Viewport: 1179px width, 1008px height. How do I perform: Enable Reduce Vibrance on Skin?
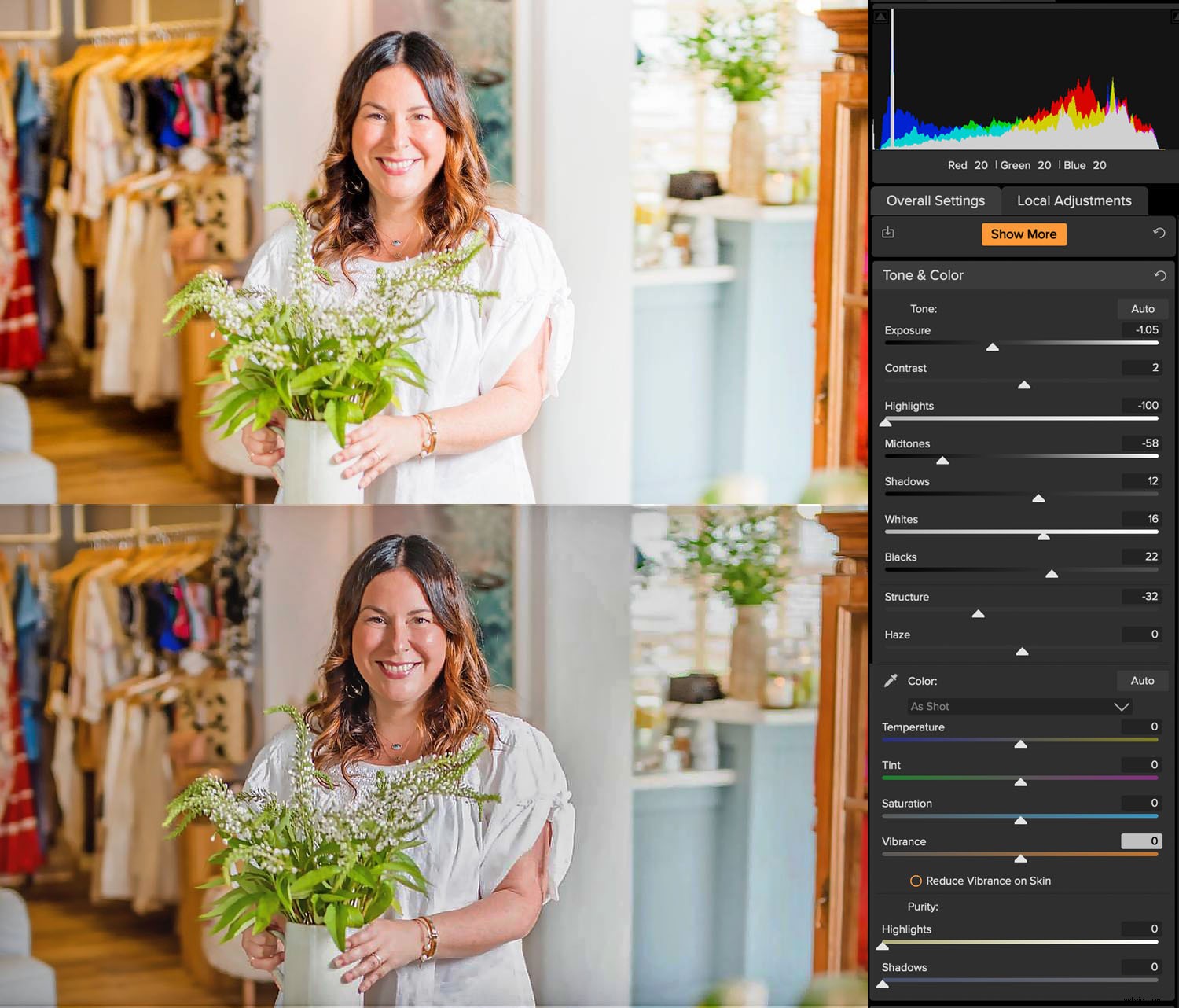click(x=916, y=881)
